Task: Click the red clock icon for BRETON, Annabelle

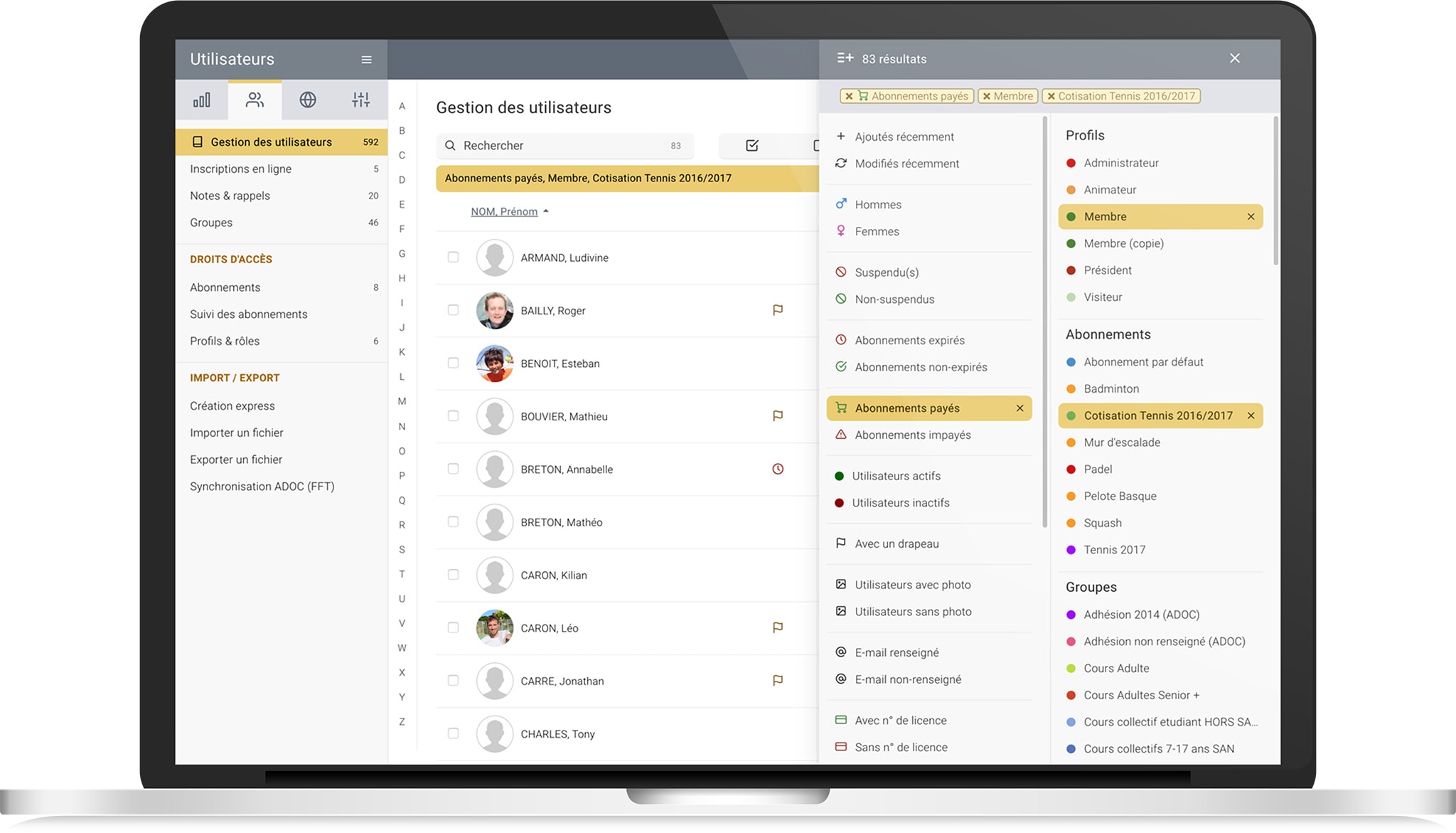Action: tap(778, 469)
